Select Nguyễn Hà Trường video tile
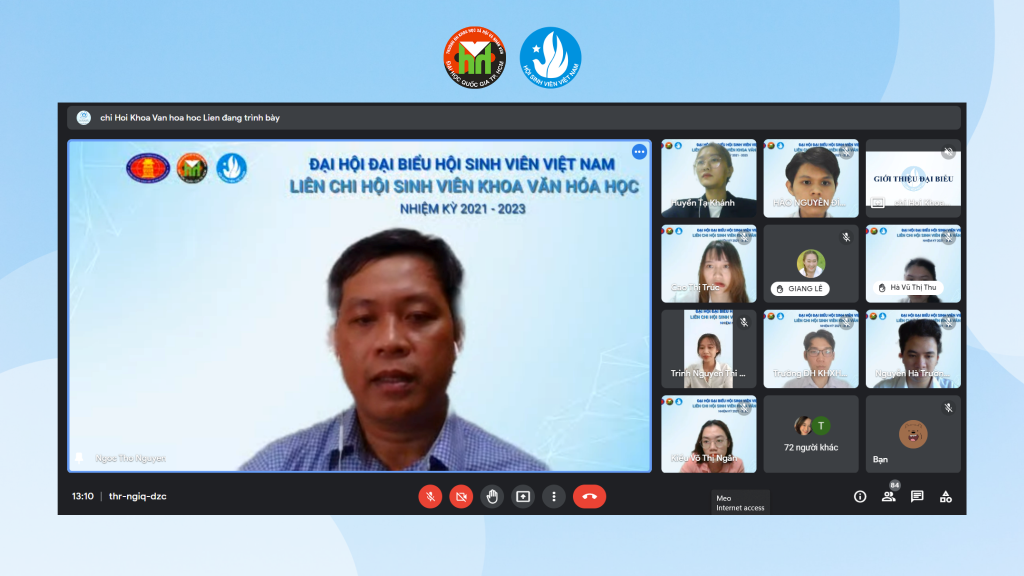 click(x=913, y=349)
